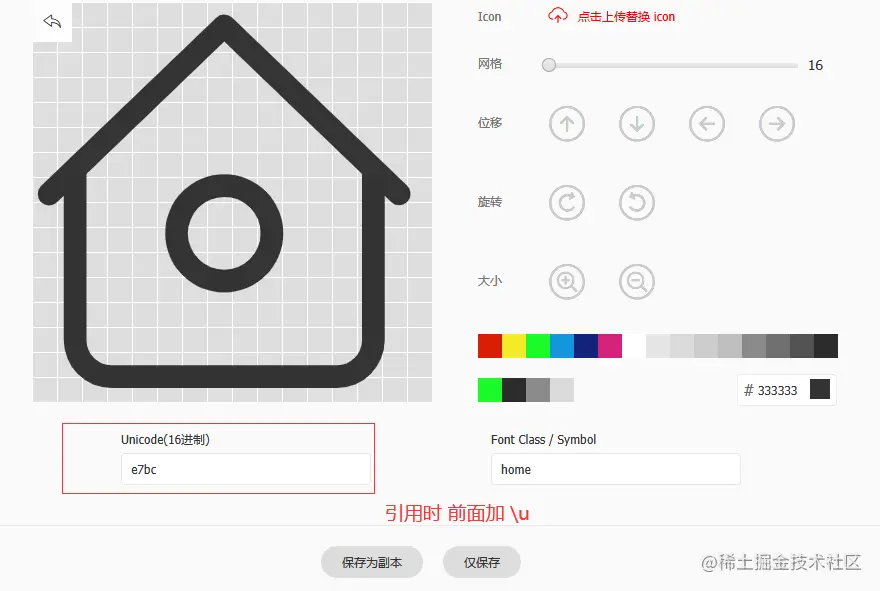Pick the magenta color swatch
The height and width of the screenshot is (591, 880).
610,346
